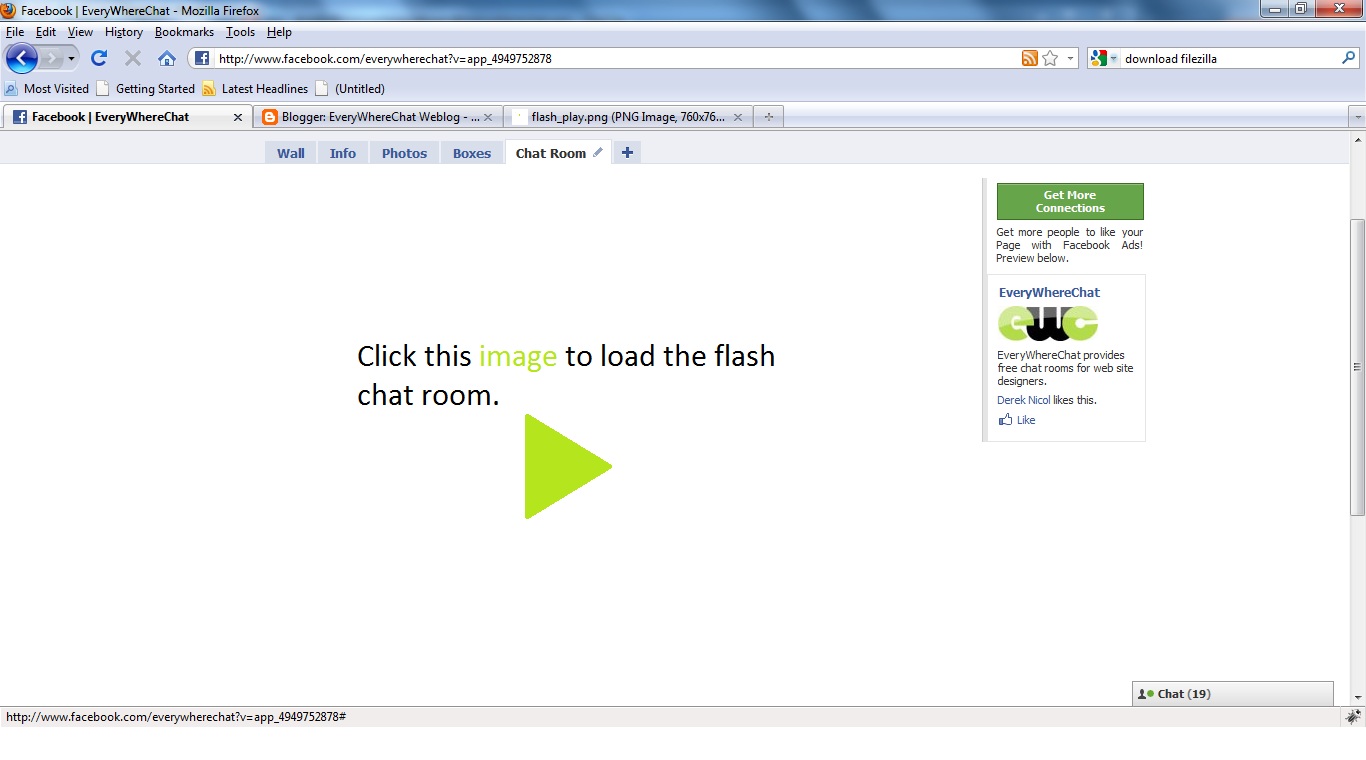Click the scrollbar down arrow

point(1357,697)
